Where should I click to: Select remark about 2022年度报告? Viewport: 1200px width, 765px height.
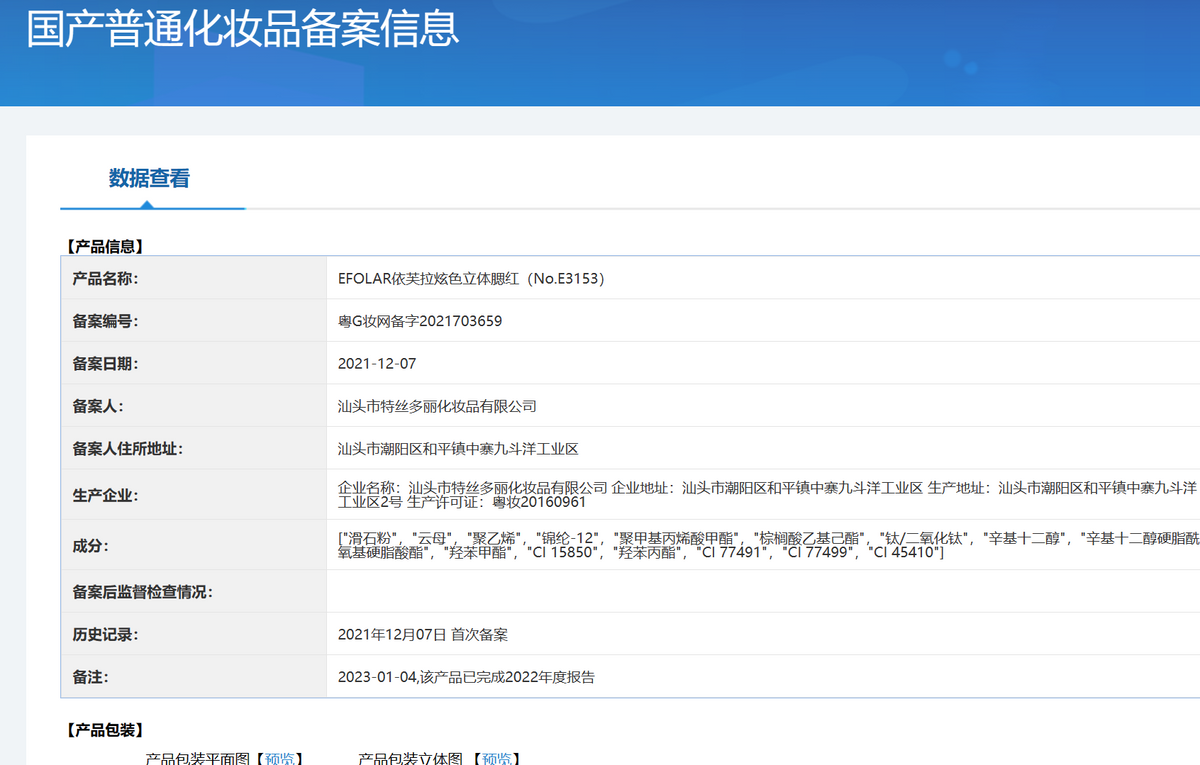click(x=466, y=677)
